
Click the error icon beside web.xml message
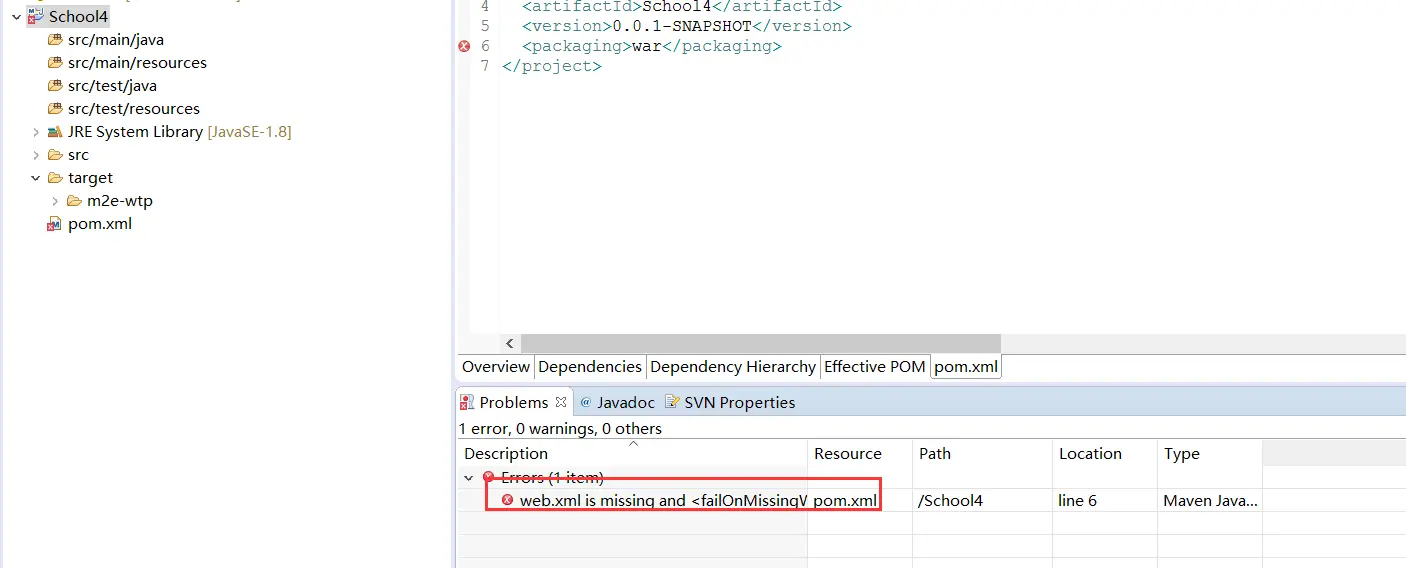coord(507,500)
